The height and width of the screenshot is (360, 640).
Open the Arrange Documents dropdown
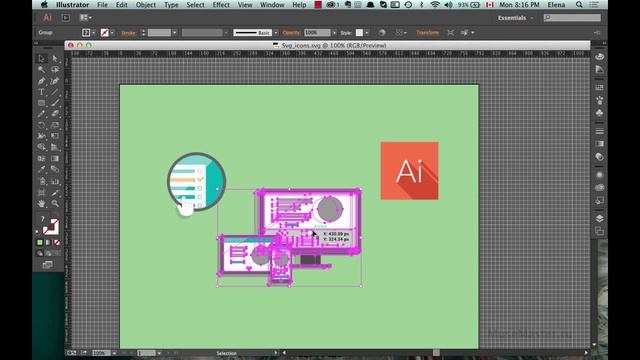point(86,18)
